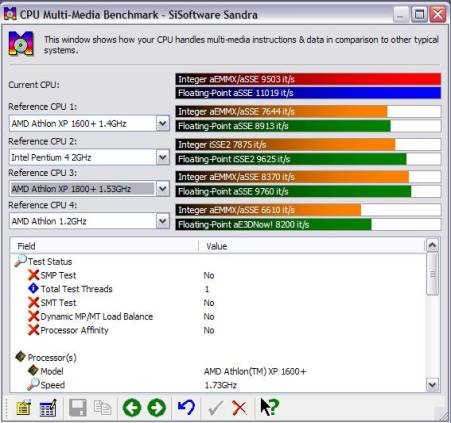
Task: Open the What's This help cursor icon
Action: 269,407
